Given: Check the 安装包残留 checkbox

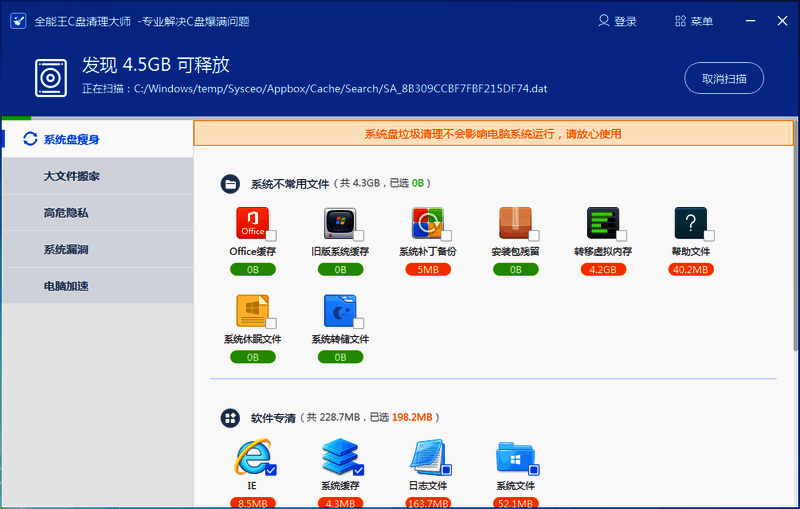Looking at the screenshot, I should point(534,235).
